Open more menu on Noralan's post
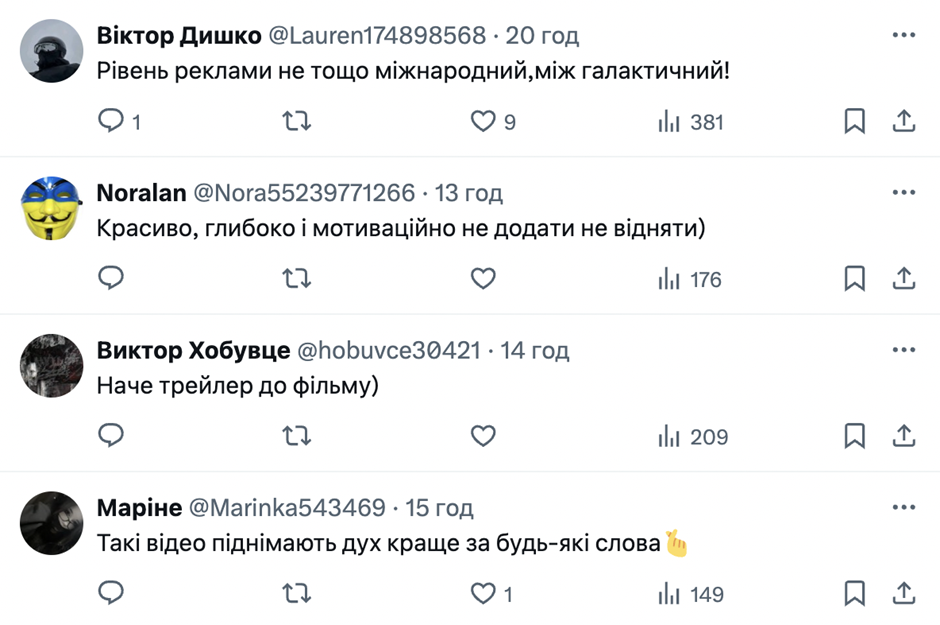 903,193
